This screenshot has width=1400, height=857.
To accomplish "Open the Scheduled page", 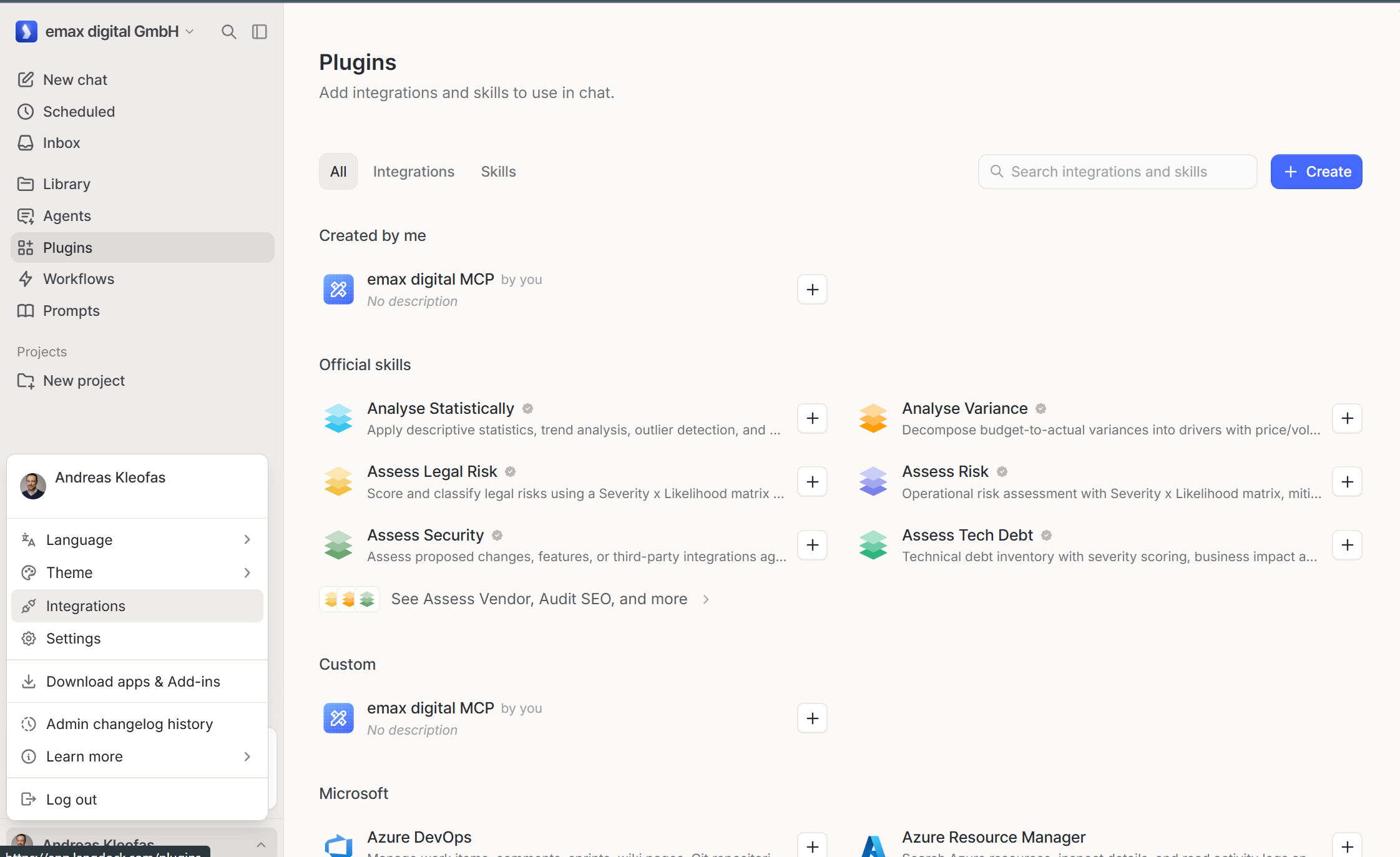I will [142, 112].
